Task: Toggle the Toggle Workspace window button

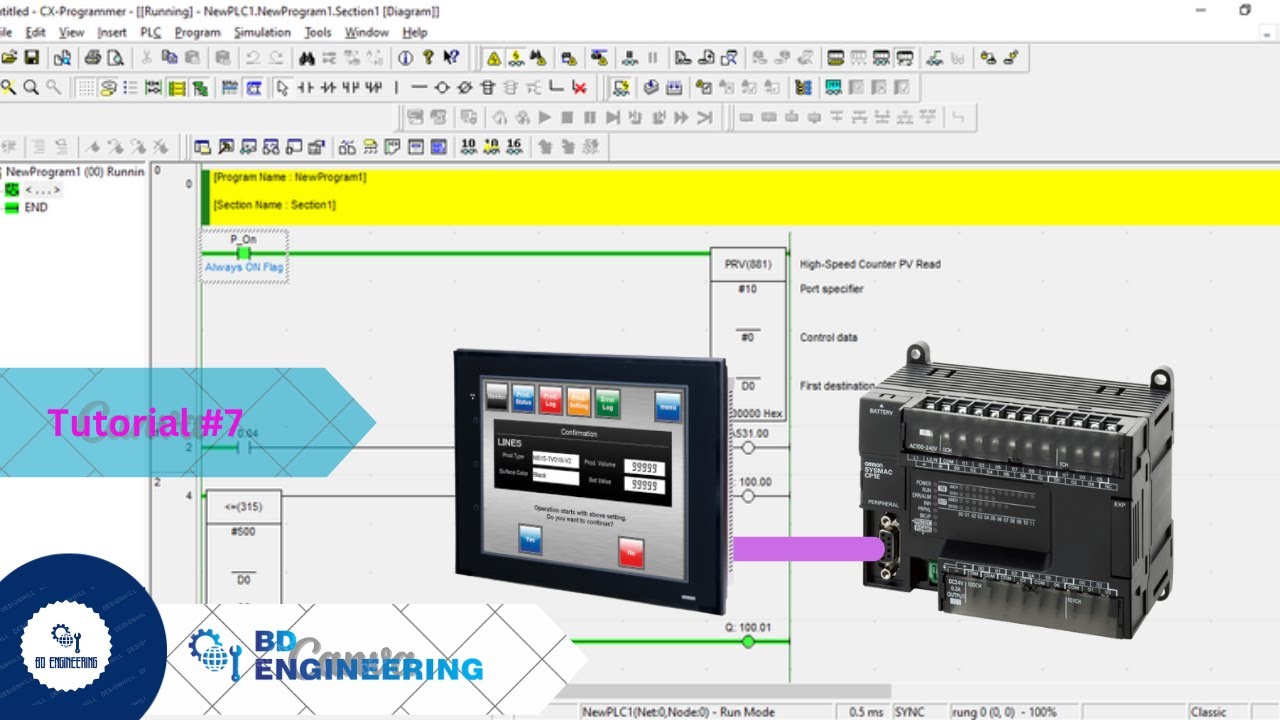Action: [x=203, y=146]
